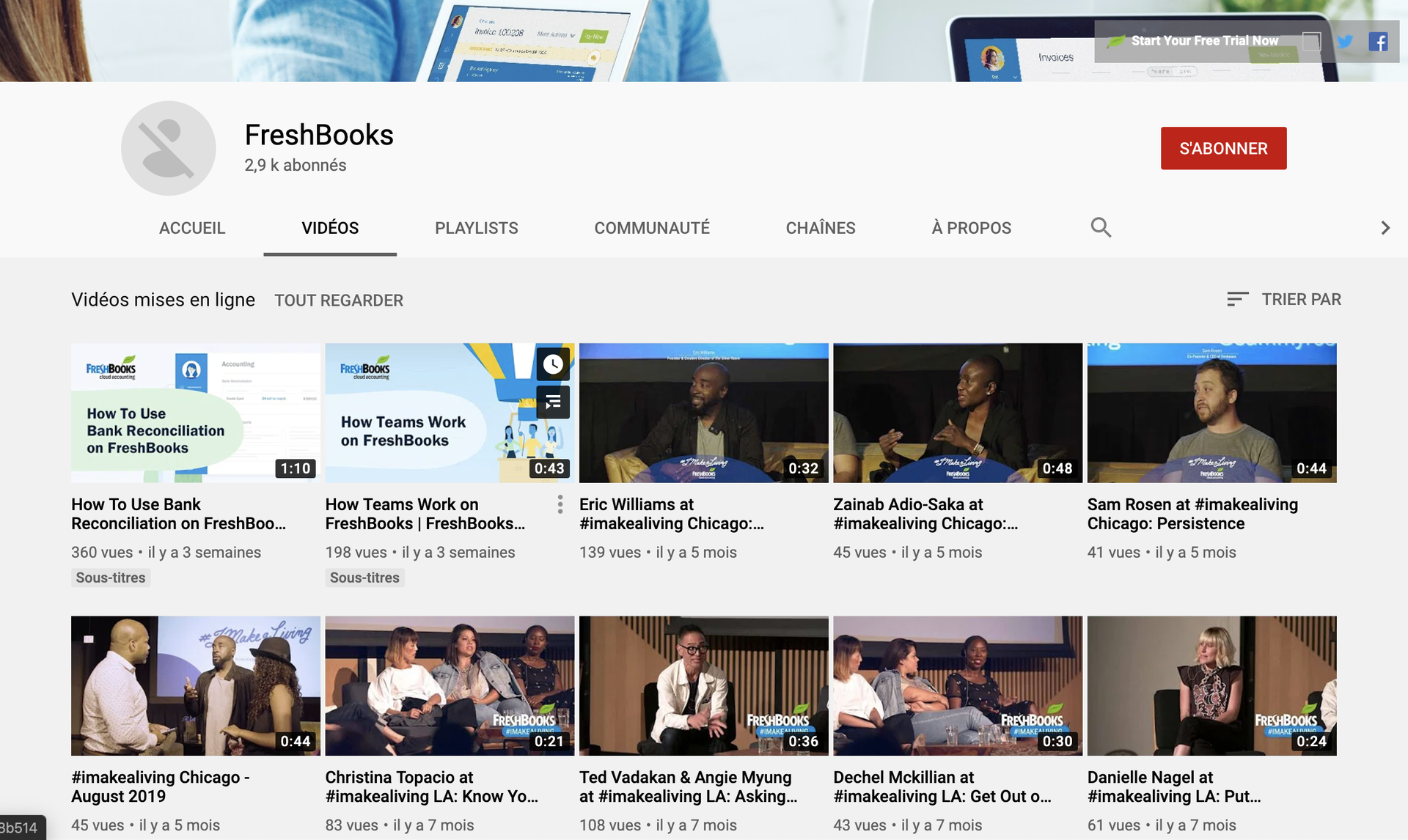
Task: Click Vidéos mises en ligne heading
Action: (163, 300)
